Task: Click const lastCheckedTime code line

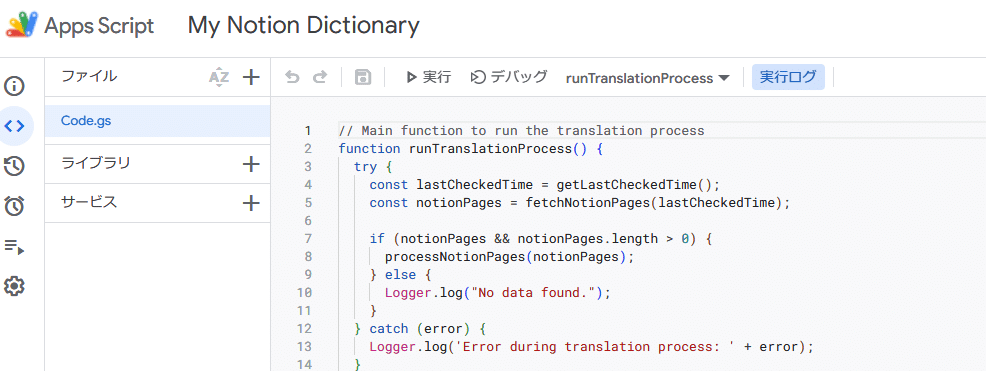Action: pyautogui.click(x=544, y=185)
